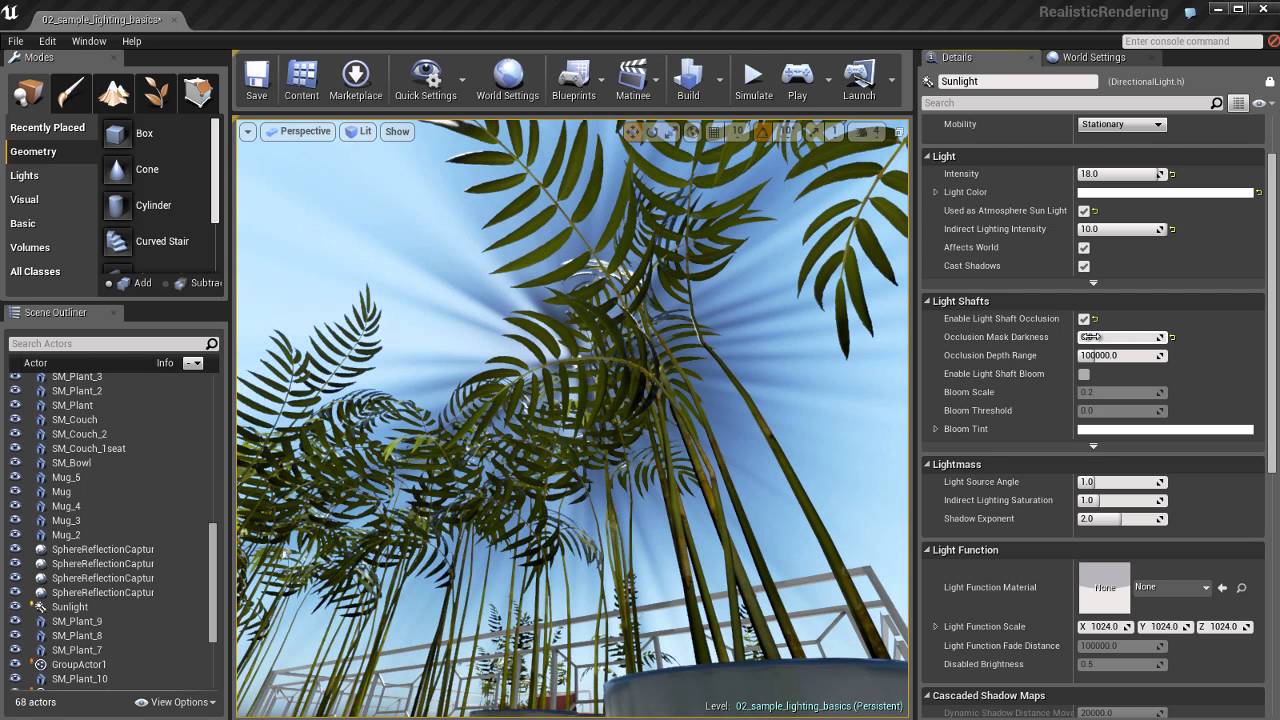The width and height of the screenshot is (1280, 720).
Task: Open the Edit menu
Action: 47,41
